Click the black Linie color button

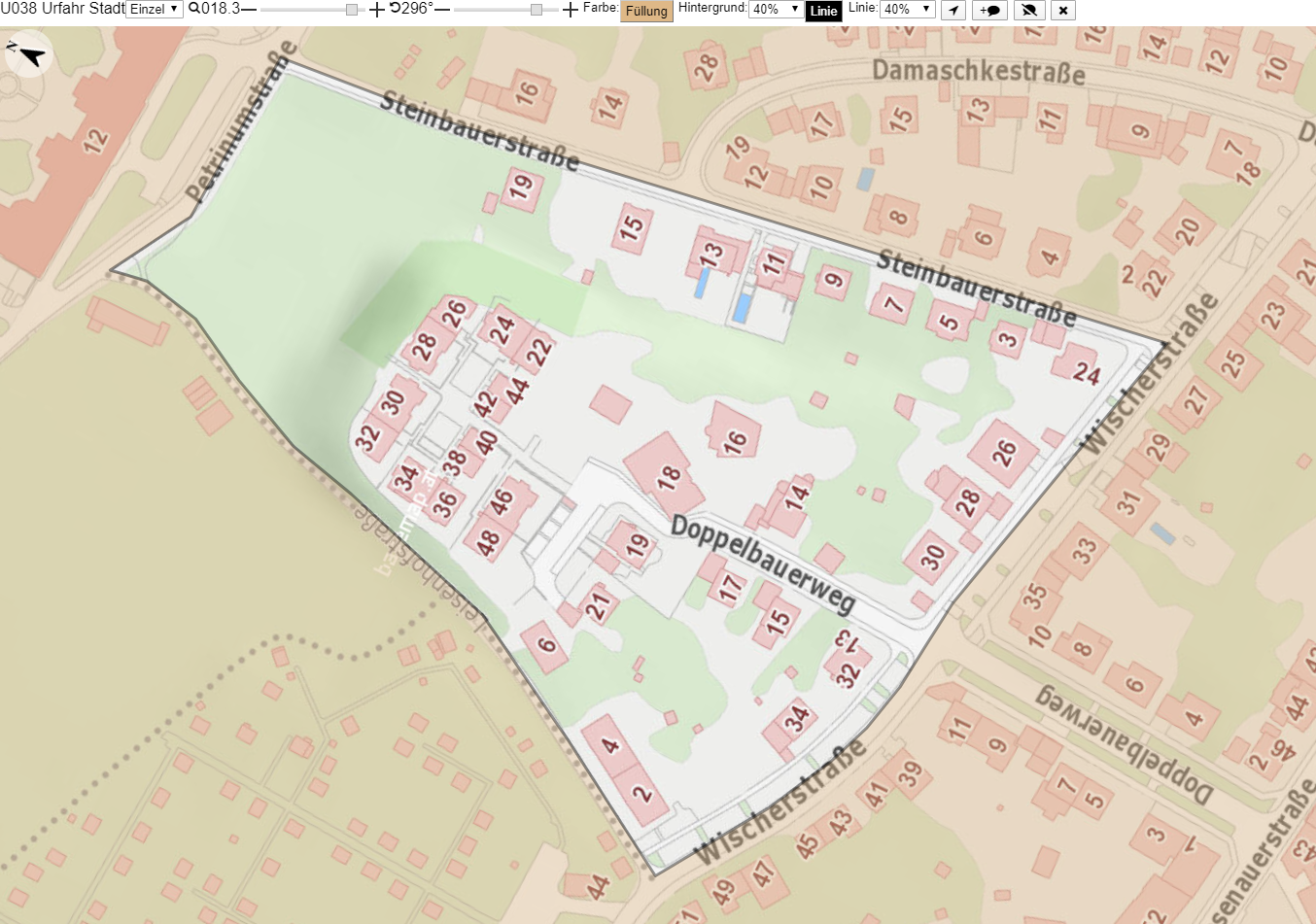click(823, 11)
